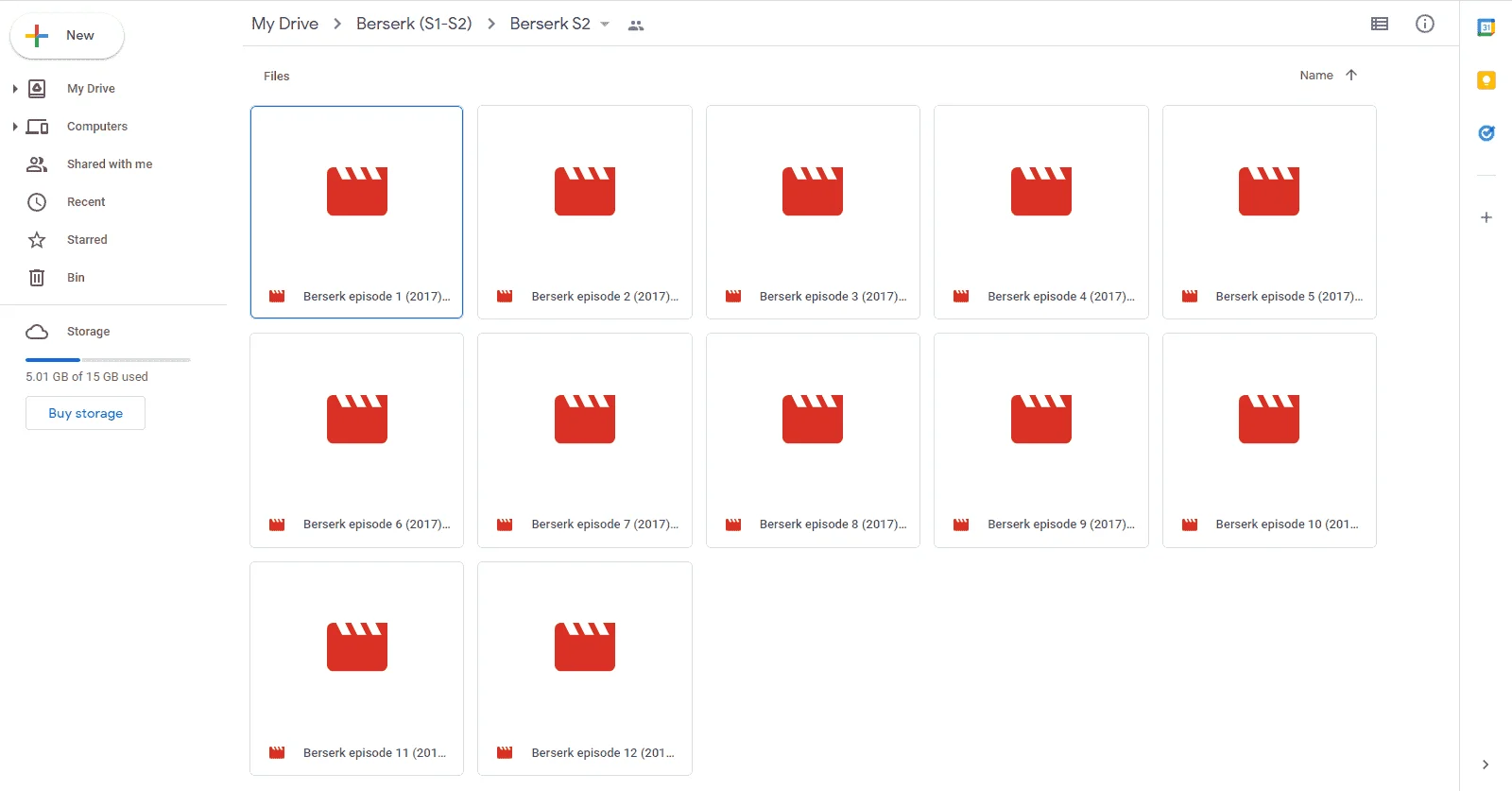The image size is (1512, 791).
Task: Click the Computers sidebar icon
Action: coord(37,127)
